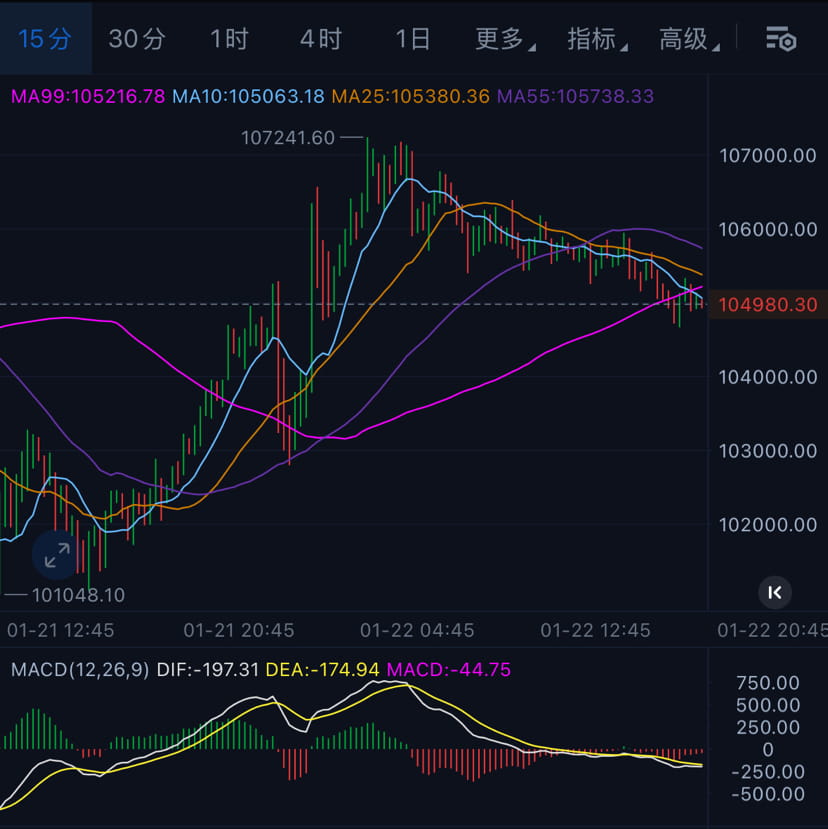Open the 指标 indicators dropdown
Viewport: 828px width, 829px height.
(x=597, y=39)
